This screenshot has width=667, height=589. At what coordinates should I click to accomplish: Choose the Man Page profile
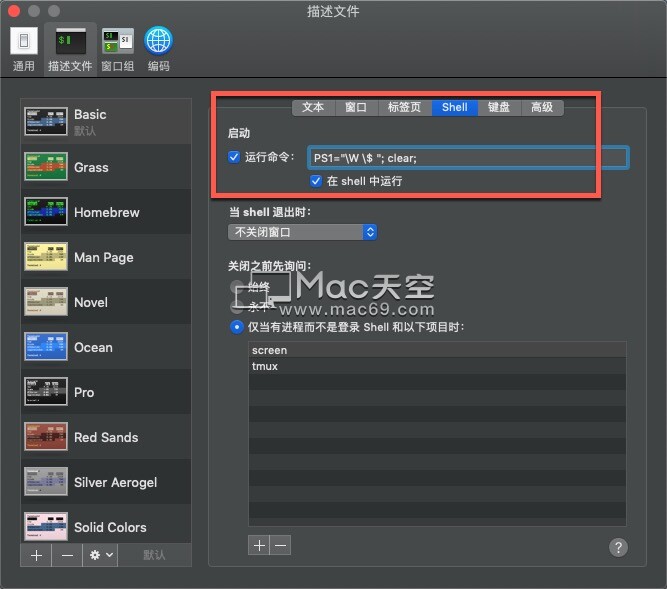click(105, 256)
